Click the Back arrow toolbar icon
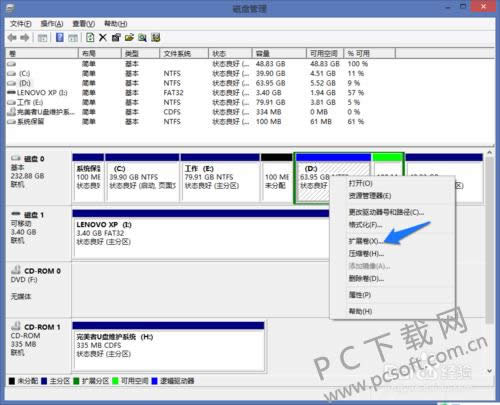Image resolution: width=500 pixels, height=405 pixels. click(12, 38)
